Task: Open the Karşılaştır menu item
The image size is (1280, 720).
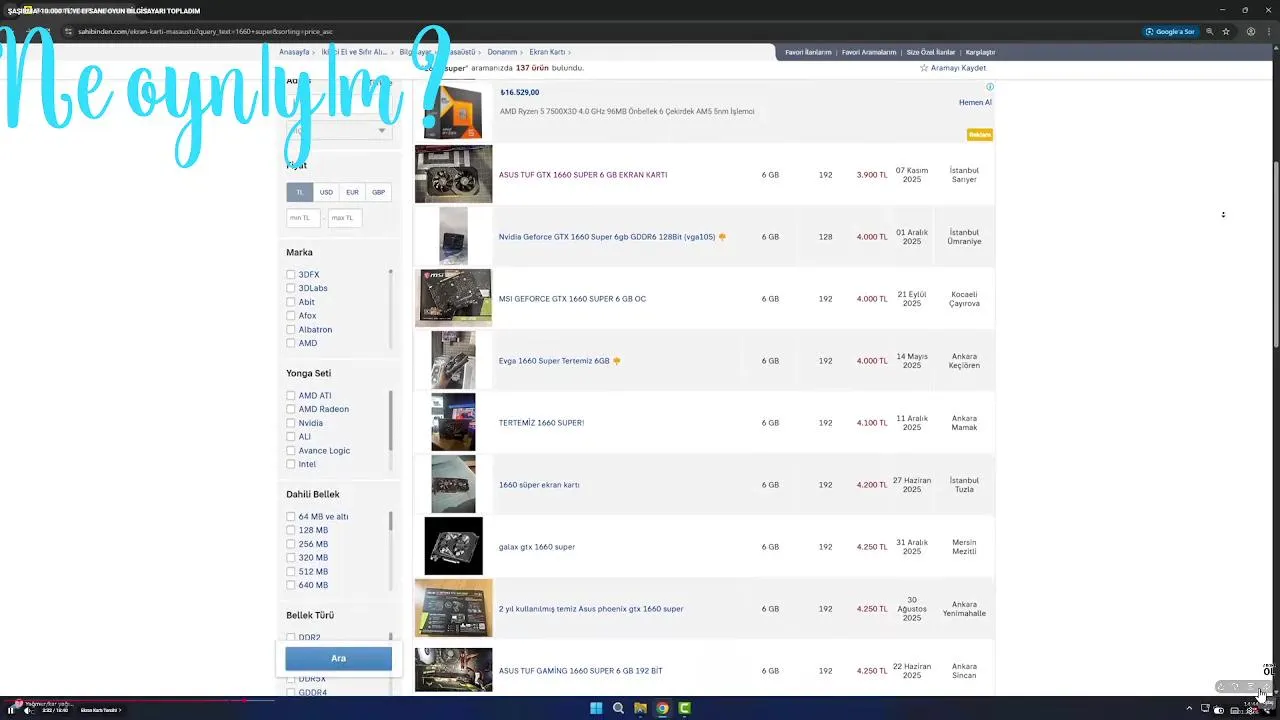Action: 980,52
